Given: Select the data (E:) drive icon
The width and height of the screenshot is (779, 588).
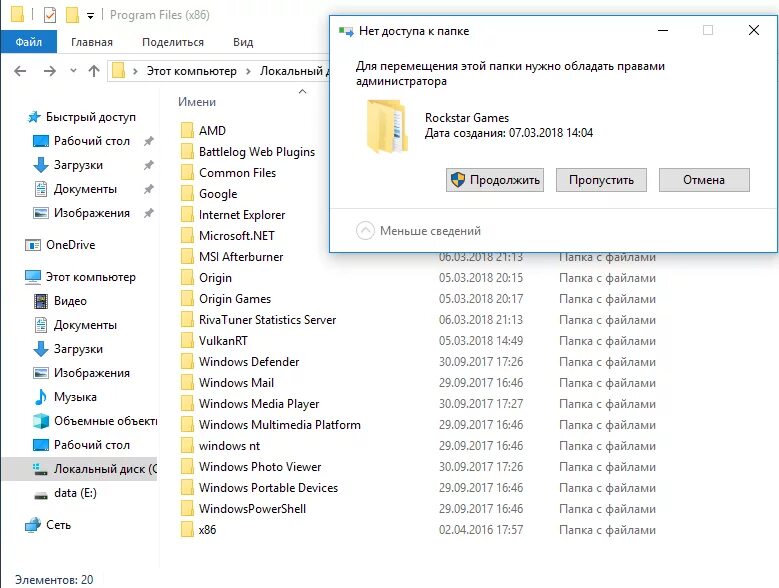Looking at the screenshot, I should pyautogui.click(x=41, y=495).
